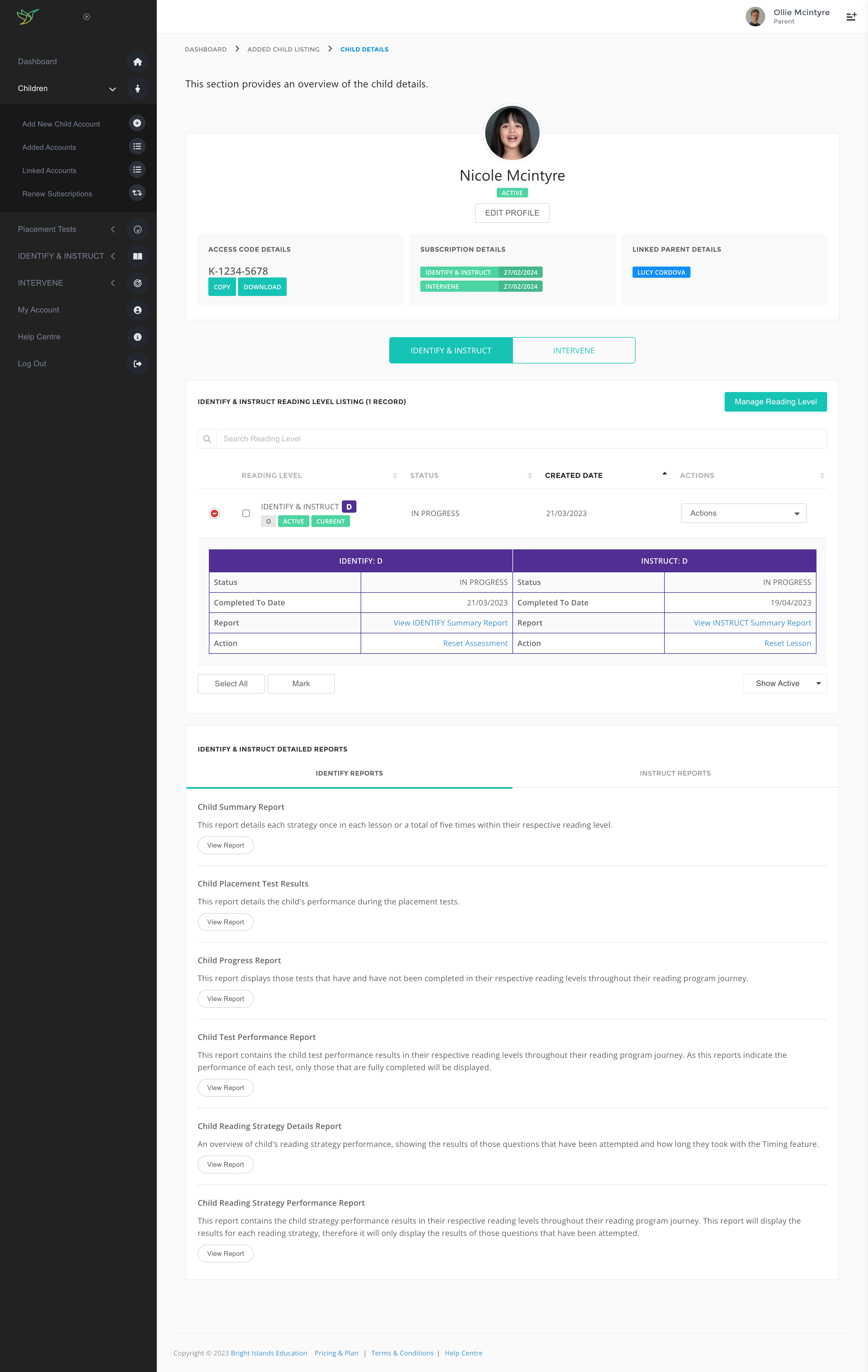This screenshot has height=1372, width=868.
Task: Open the top-right add list icon
Action: pos(851,17)
